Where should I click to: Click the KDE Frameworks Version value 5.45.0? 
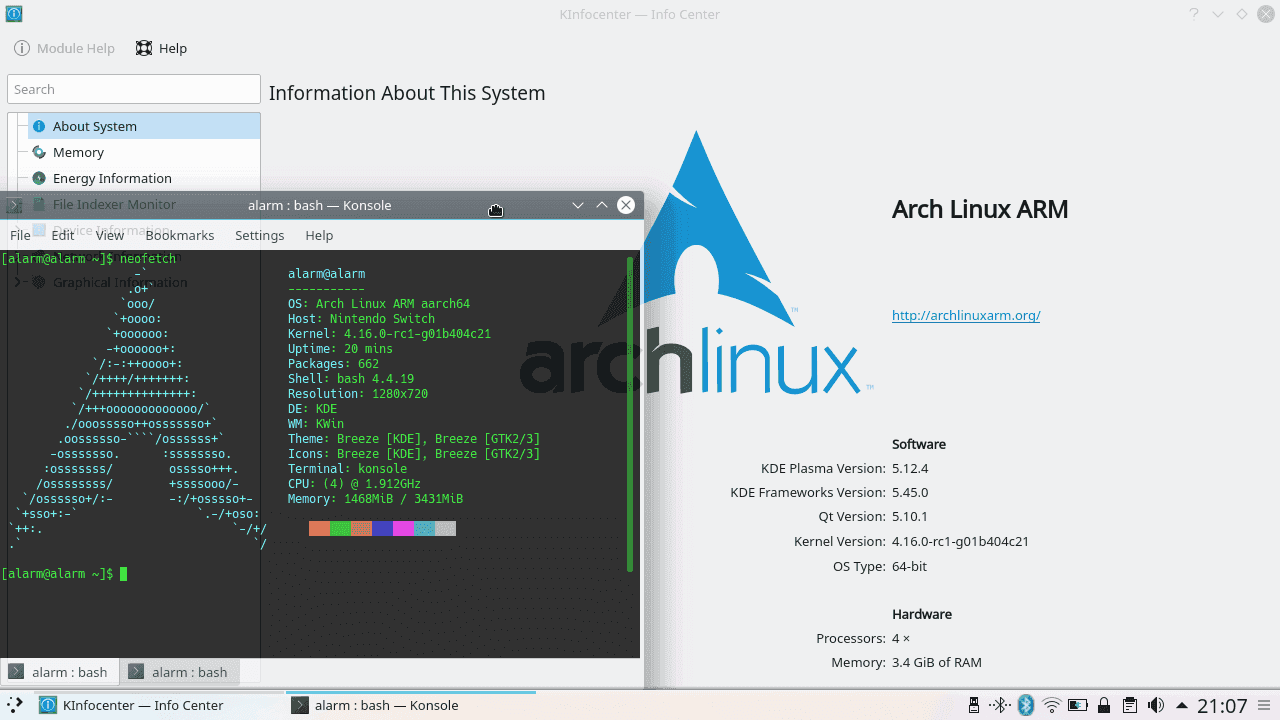tap(910, 492)
